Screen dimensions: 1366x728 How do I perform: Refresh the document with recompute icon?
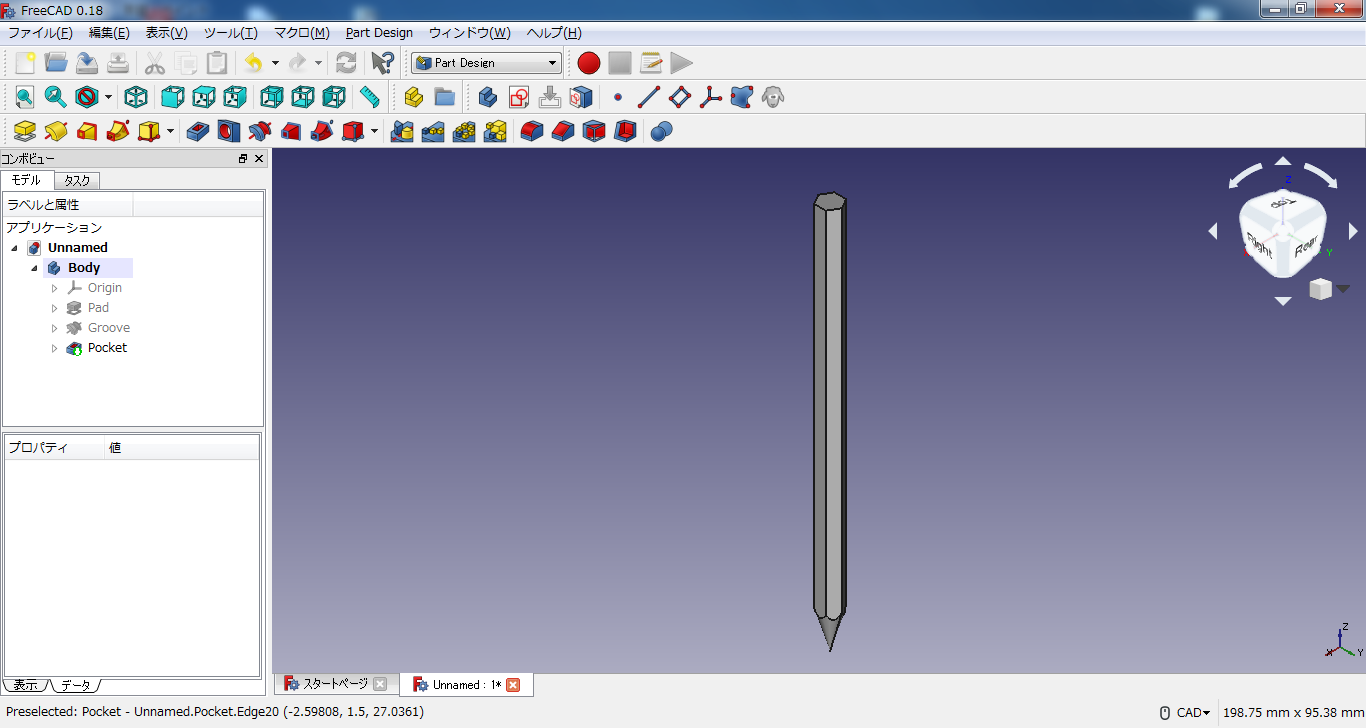pos(346,63)
